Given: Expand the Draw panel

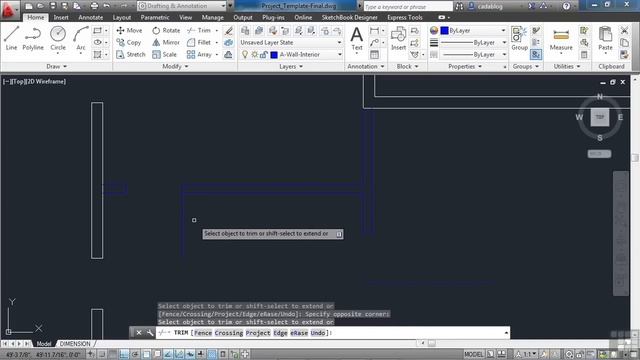Looking at the screenshot, I should (56, 66).
